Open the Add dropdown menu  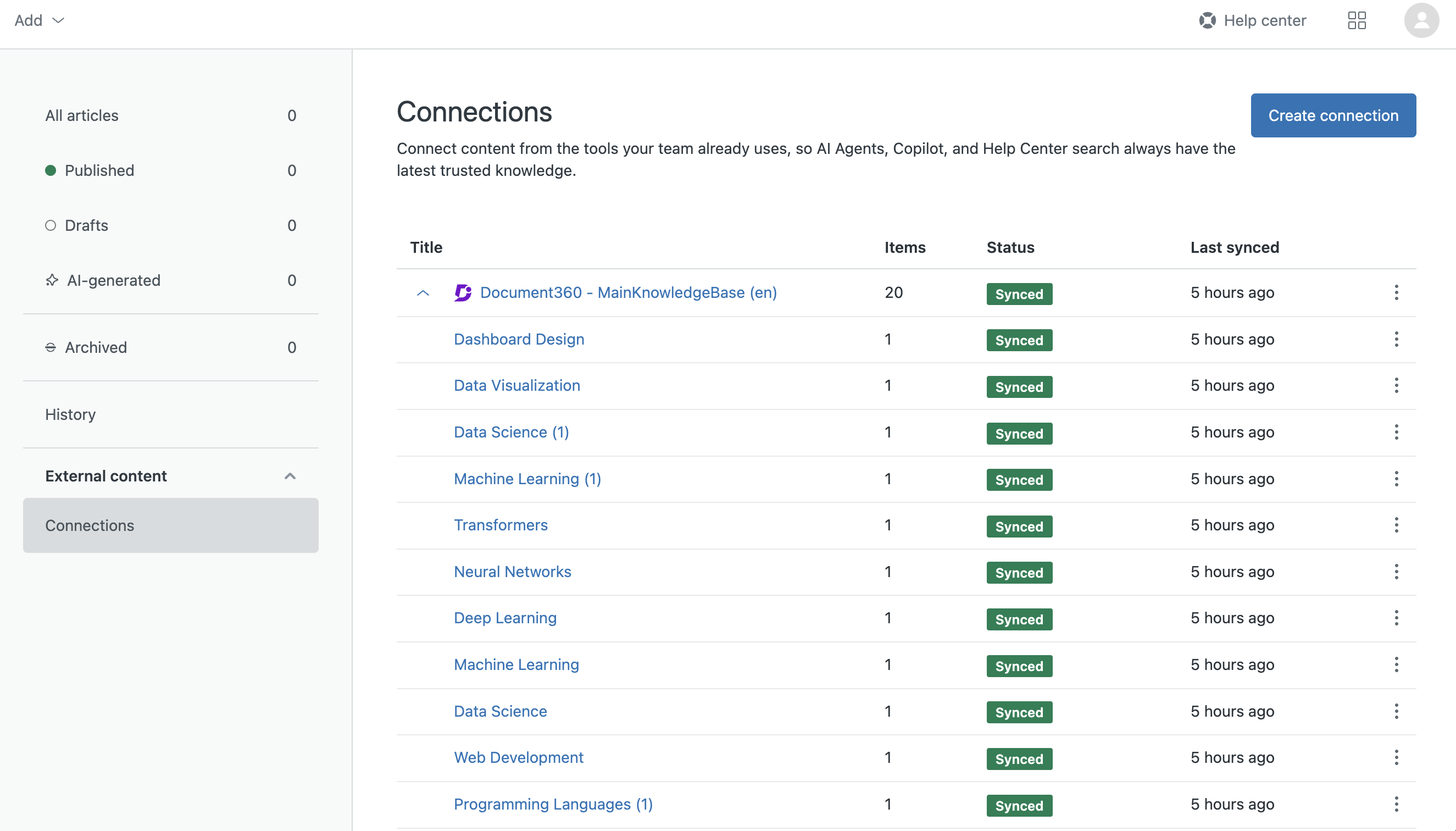39,20
